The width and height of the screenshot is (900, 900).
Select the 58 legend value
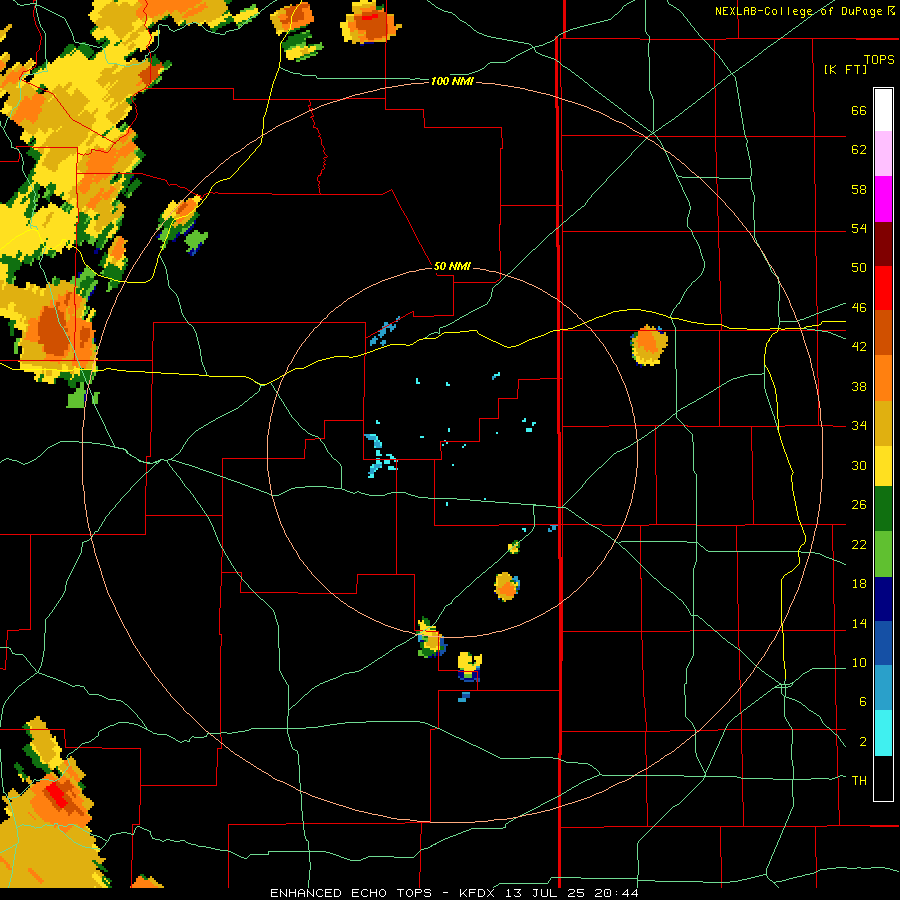pos(859,189)
